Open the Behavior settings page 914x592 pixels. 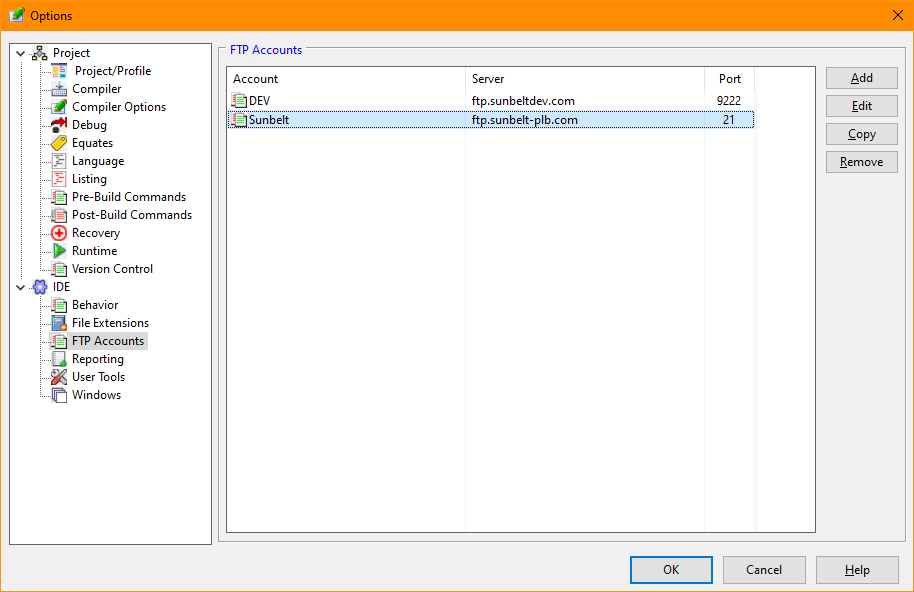(95, 305)
